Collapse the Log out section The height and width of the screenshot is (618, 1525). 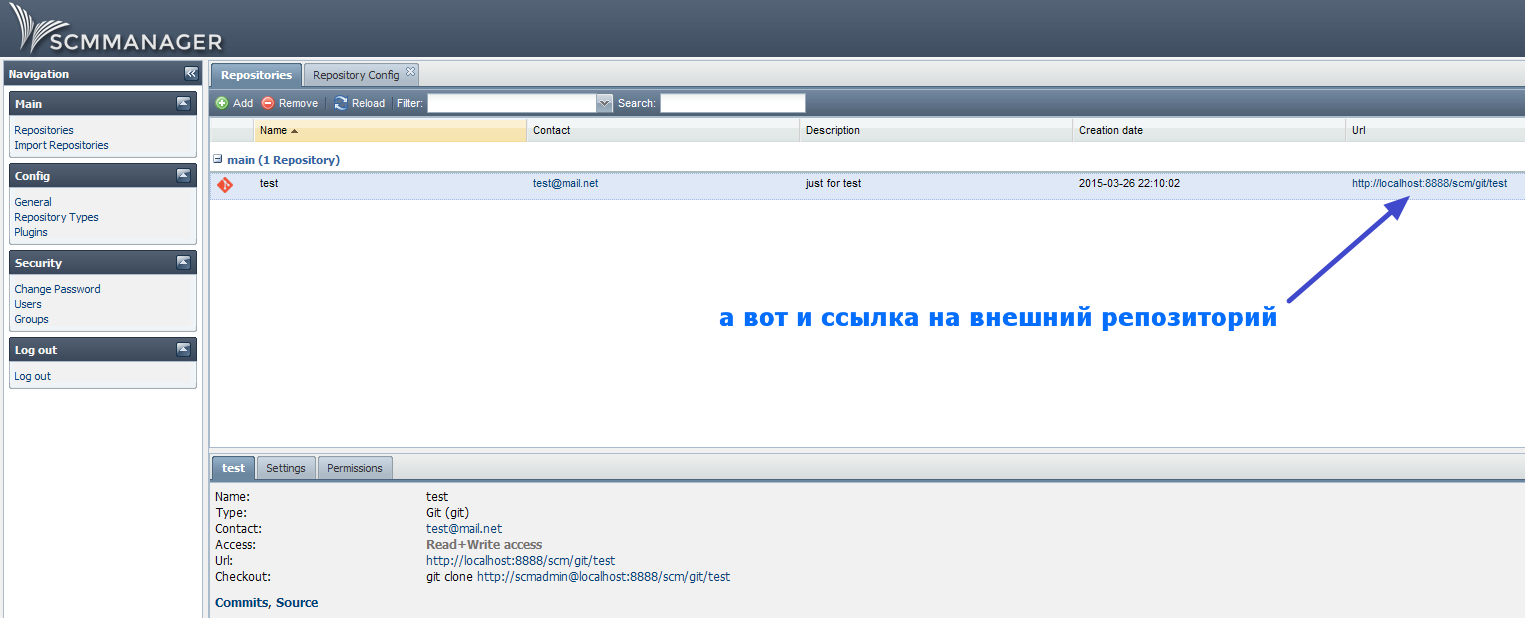click(x=183, y=349)
